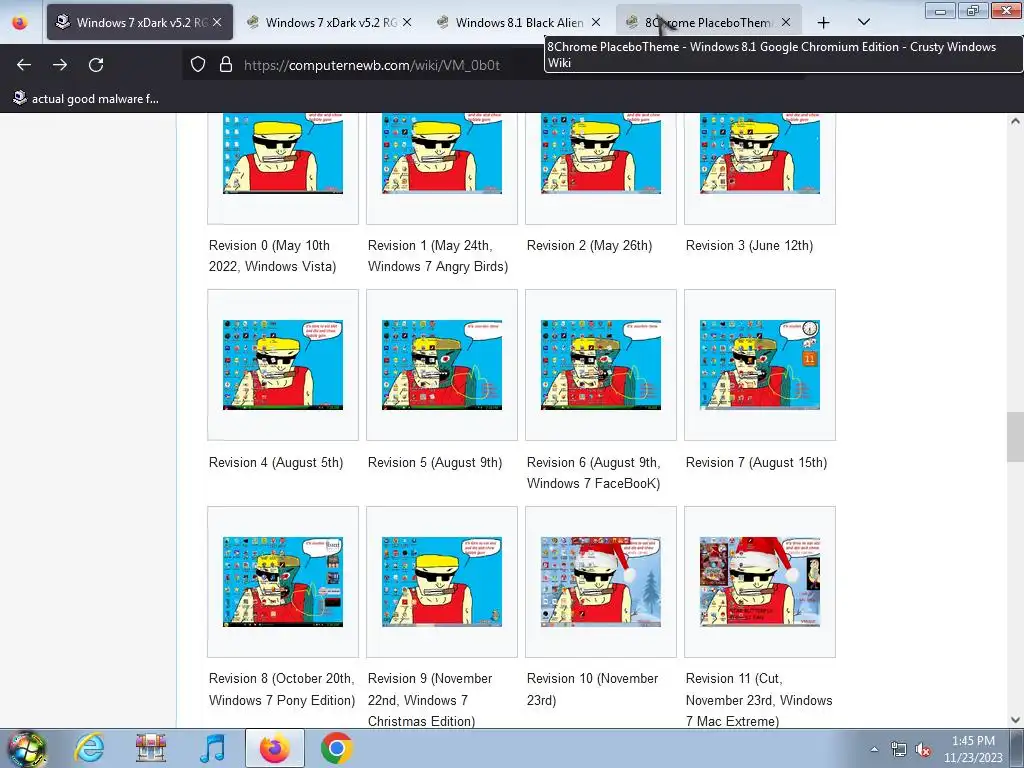
Task: Click 'Revision 3 (June 12th)' caption
Action: [x=749, y=246]
